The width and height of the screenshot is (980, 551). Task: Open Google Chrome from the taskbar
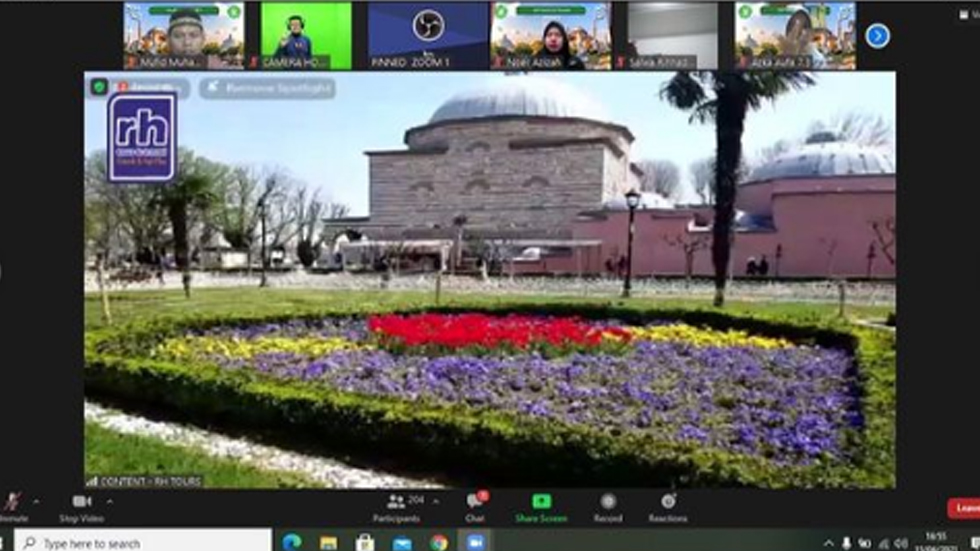438,542
